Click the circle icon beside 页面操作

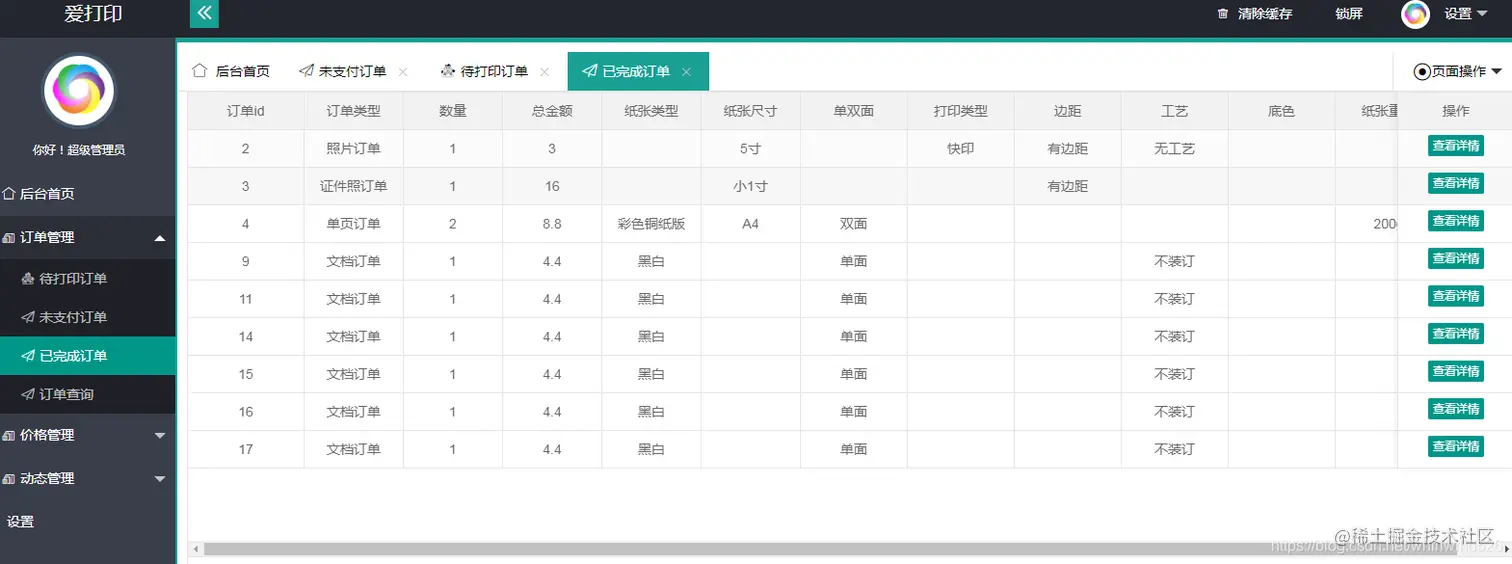1422,71
